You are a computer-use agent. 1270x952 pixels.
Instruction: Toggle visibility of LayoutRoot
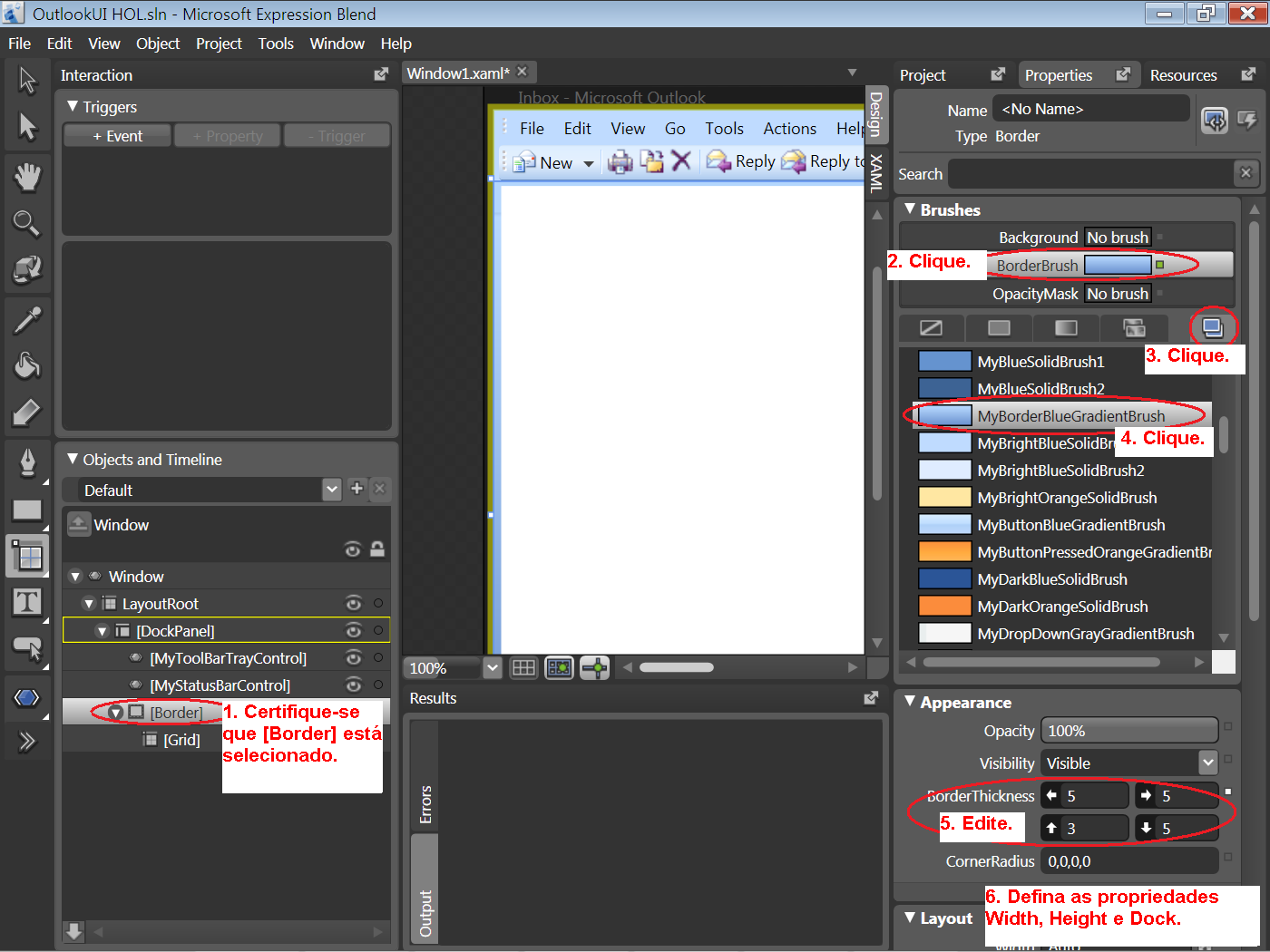pos(354,604)
